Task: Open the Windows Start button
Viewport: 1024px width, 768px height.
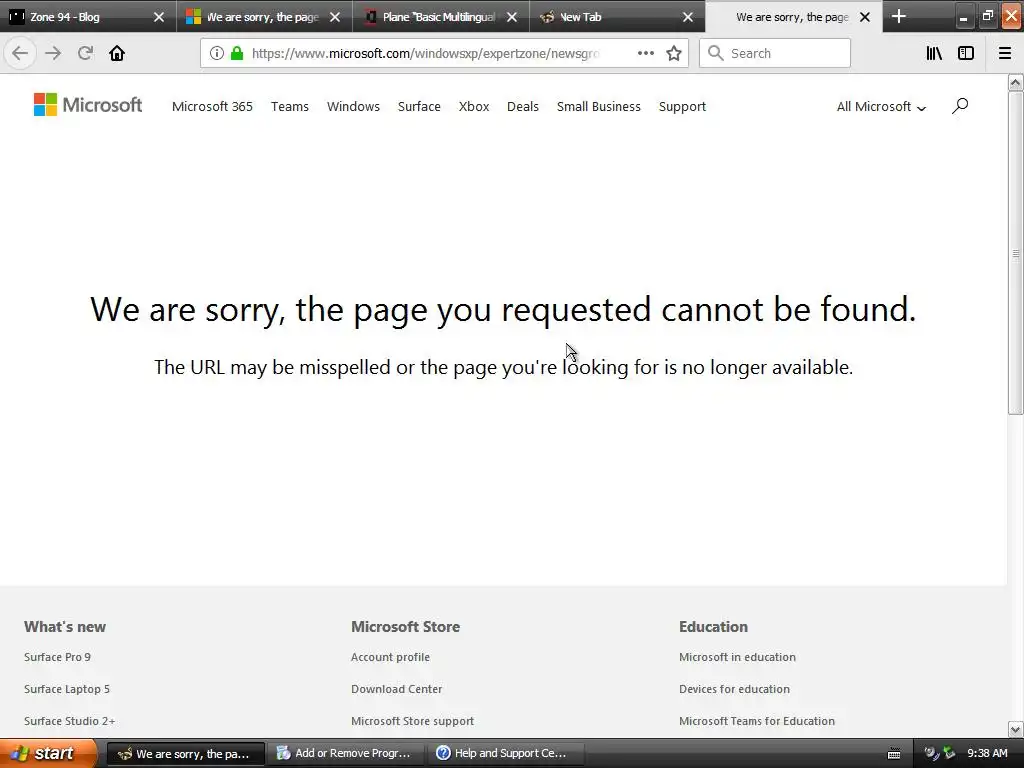Action: pos(48,753)
